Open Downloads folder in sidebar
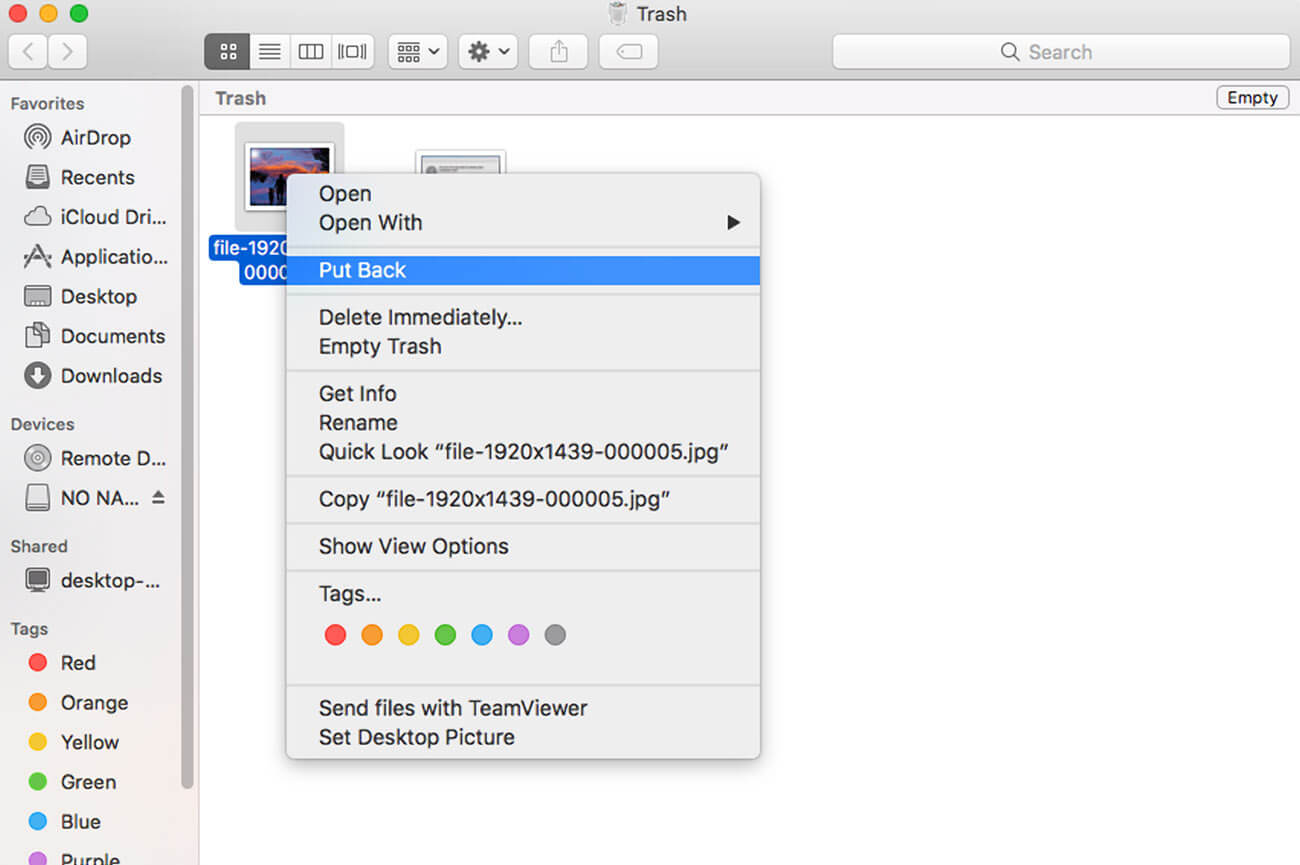This screenshot has width=1300, height=865. point(110,376)
